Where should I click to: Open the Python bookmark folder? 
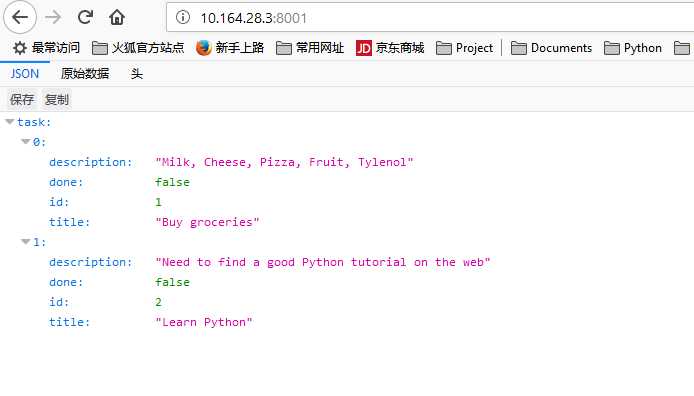(632, 48)
